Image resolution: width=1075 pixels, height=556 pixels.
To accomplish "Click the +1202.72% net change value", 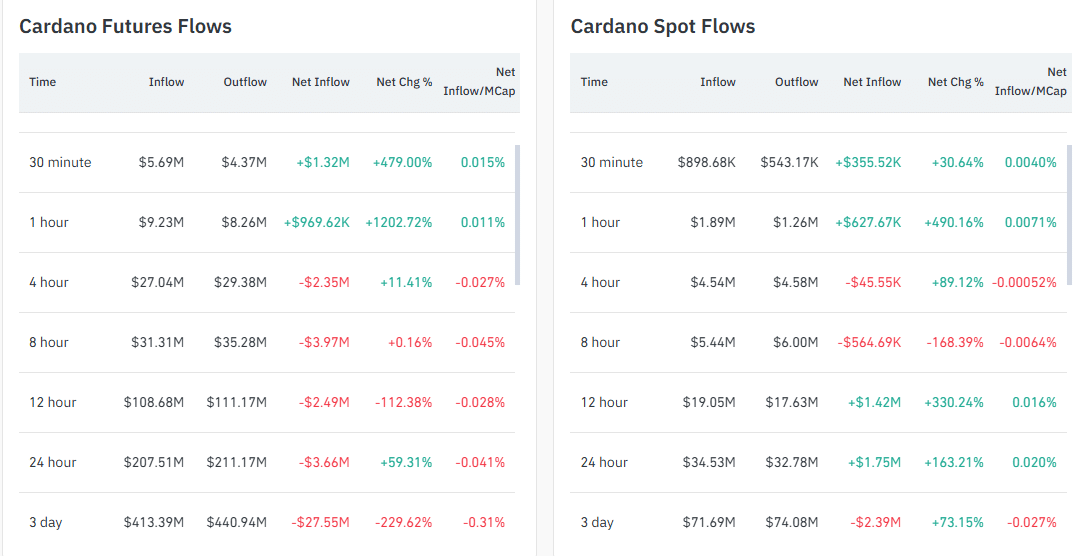I will (399, 222).
